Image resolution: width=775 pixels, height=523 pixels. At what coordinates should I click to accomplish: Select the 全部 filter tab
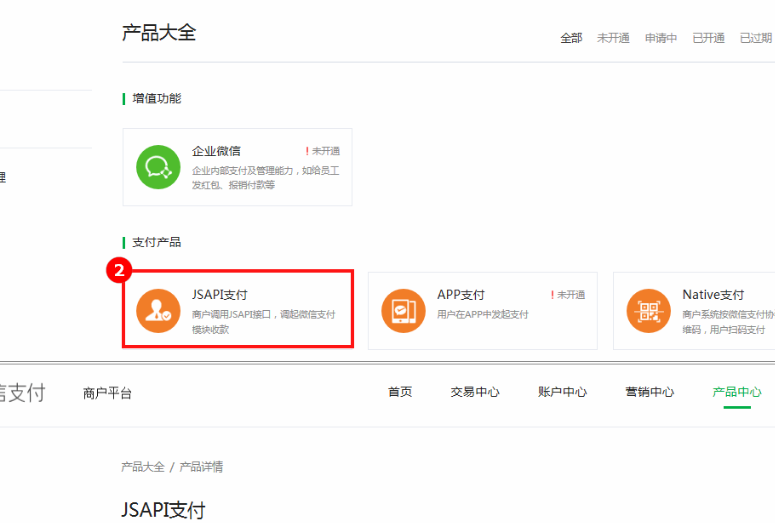point(571,38)
